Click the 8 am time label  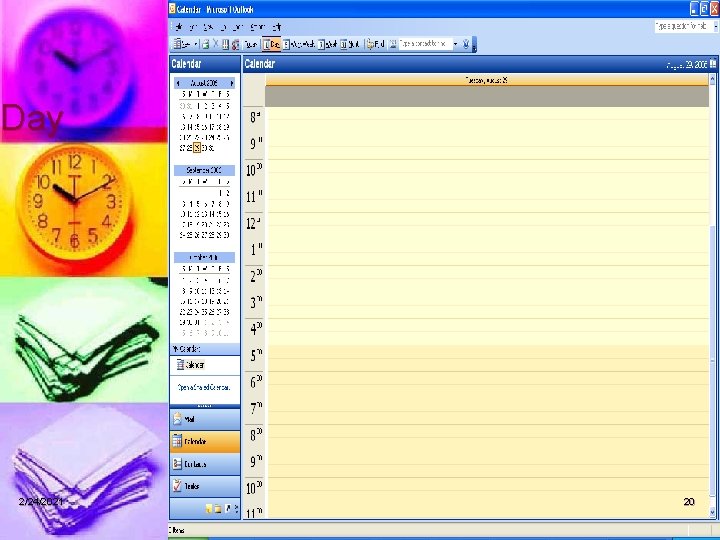click(x=255, y=118)
